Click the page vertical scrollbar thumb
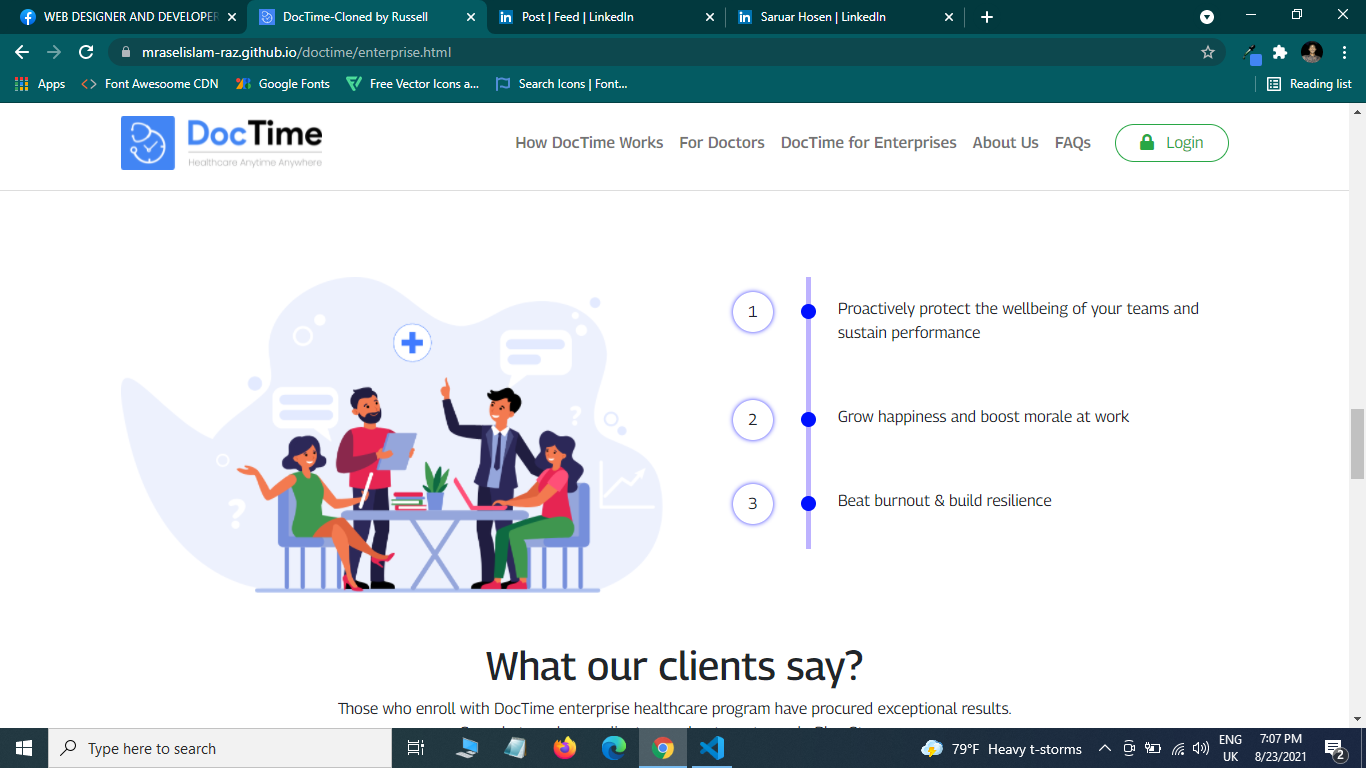The width and height of the screenshot is (1366, 768). coord(1357,443)
